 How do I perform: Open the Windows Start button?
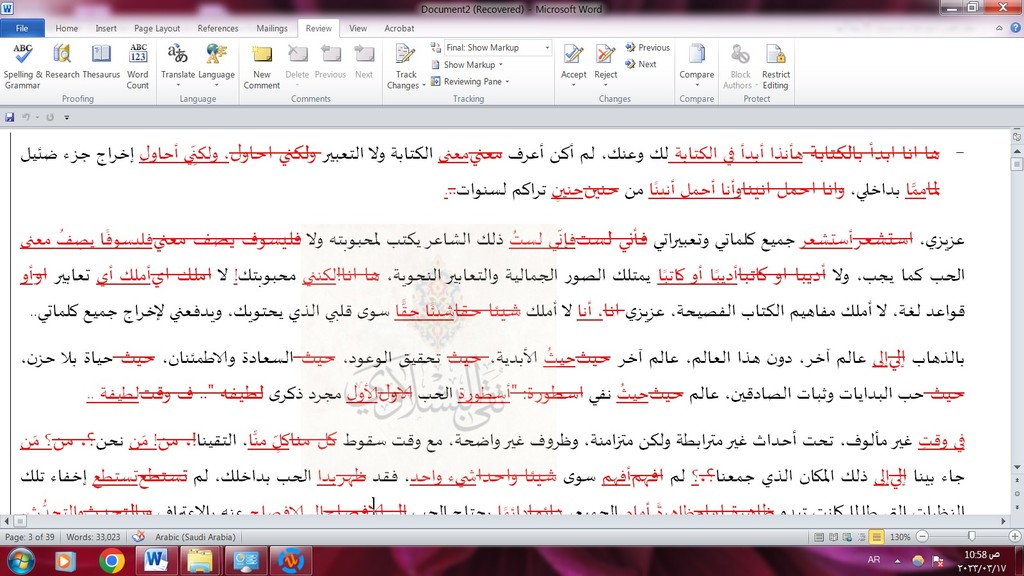21,561
